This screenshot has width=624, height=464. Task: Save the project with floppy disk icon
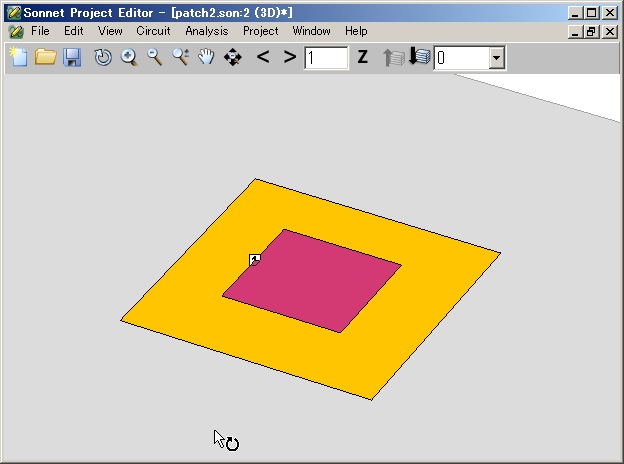coord(72,57)
